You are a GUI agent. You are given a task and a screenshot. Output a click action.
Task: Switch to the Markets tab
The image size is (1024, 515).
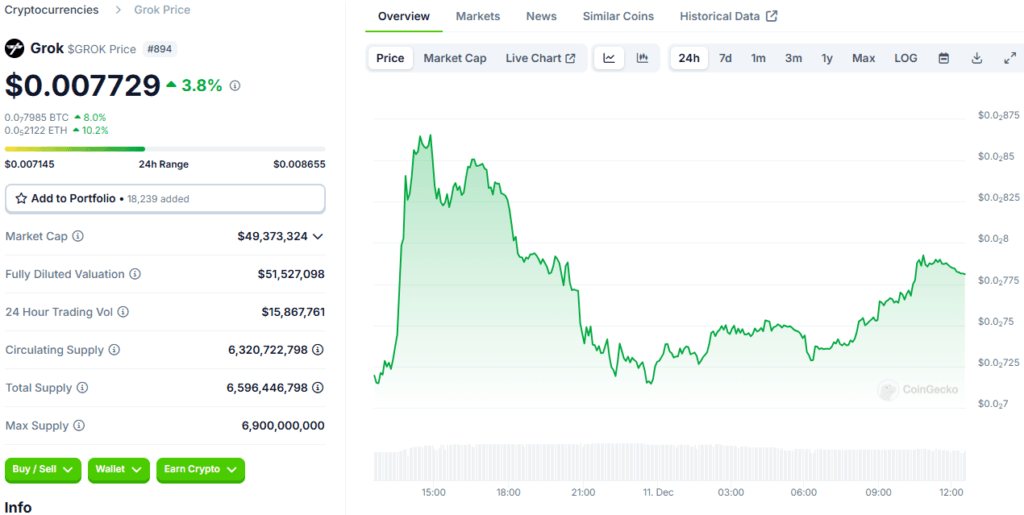(x=478, y=16)
